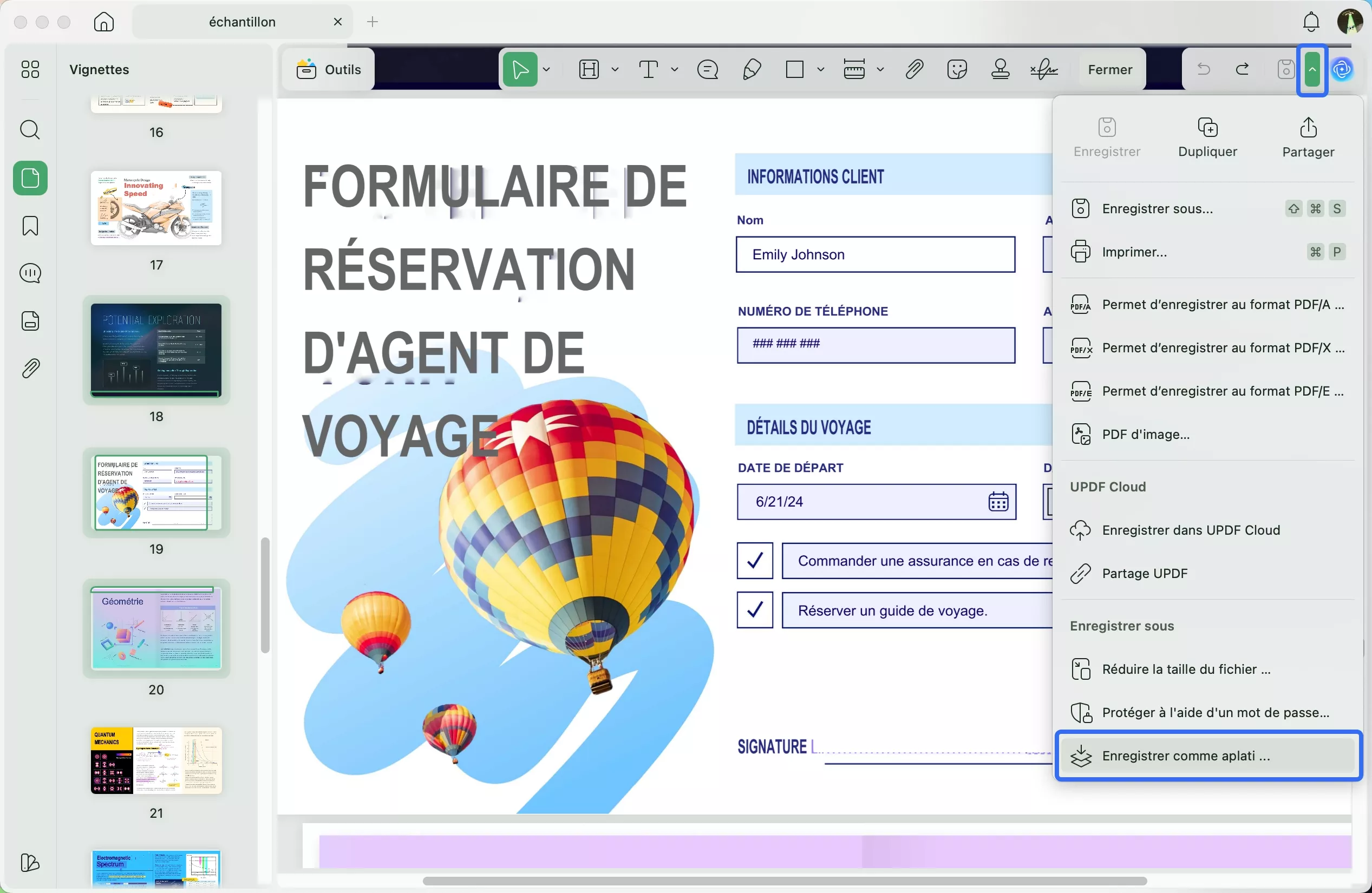Select the pencil markup tool

point(751,69)
